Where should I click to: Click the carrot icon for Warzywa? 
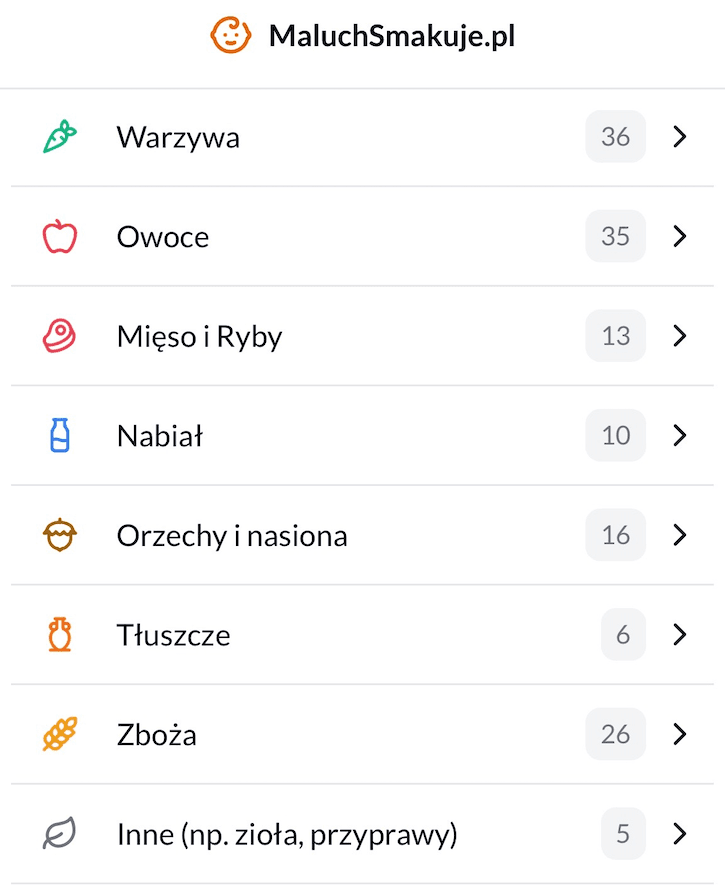60,136
